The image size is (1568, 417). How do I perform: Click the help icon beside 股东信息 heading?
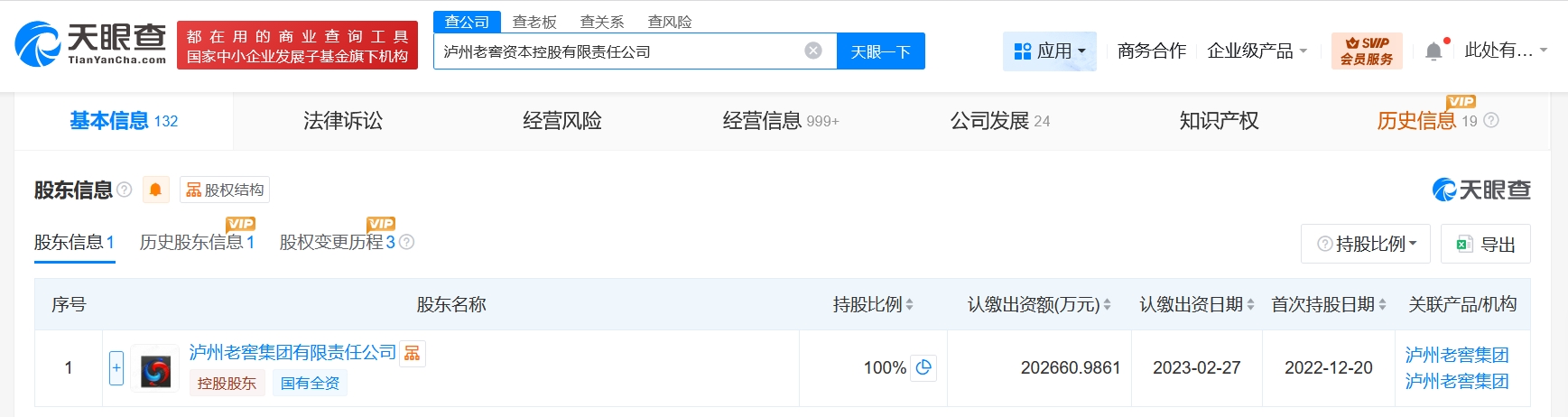pos(125,190)
